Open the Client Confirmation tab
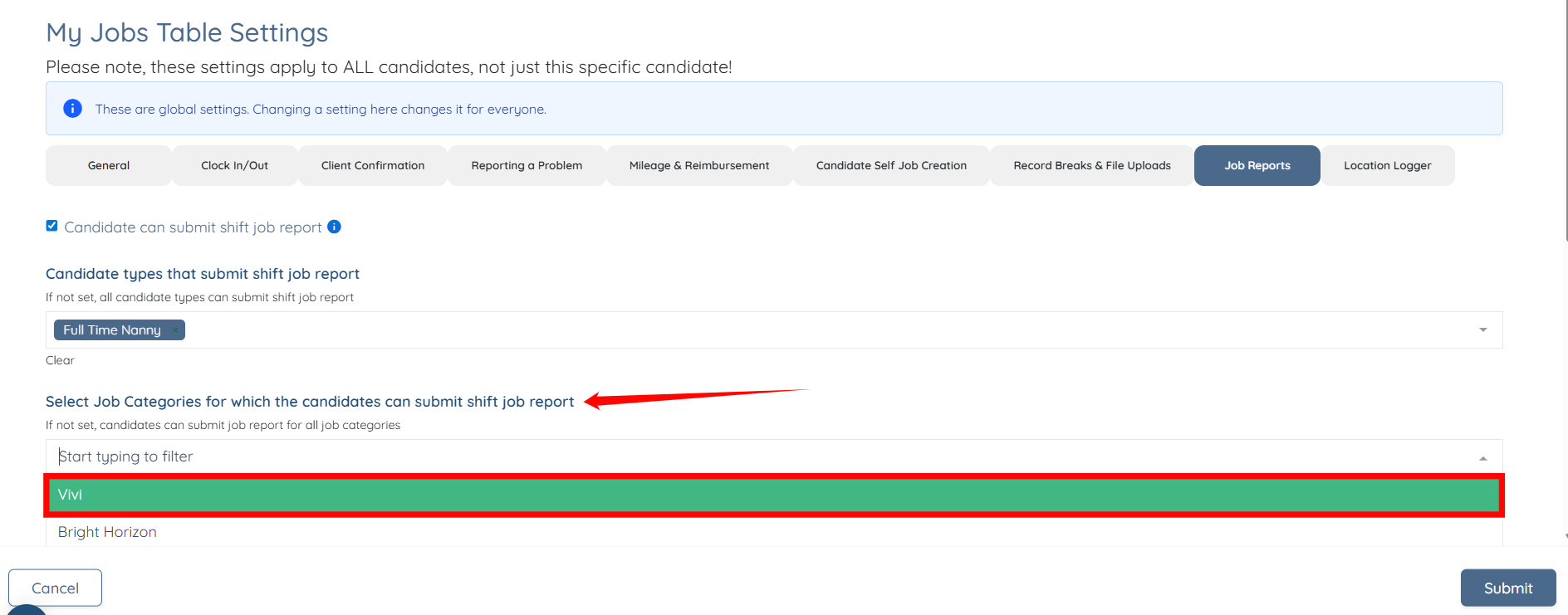The height and width of the screenshot is (615, 1568). [373, 165]
